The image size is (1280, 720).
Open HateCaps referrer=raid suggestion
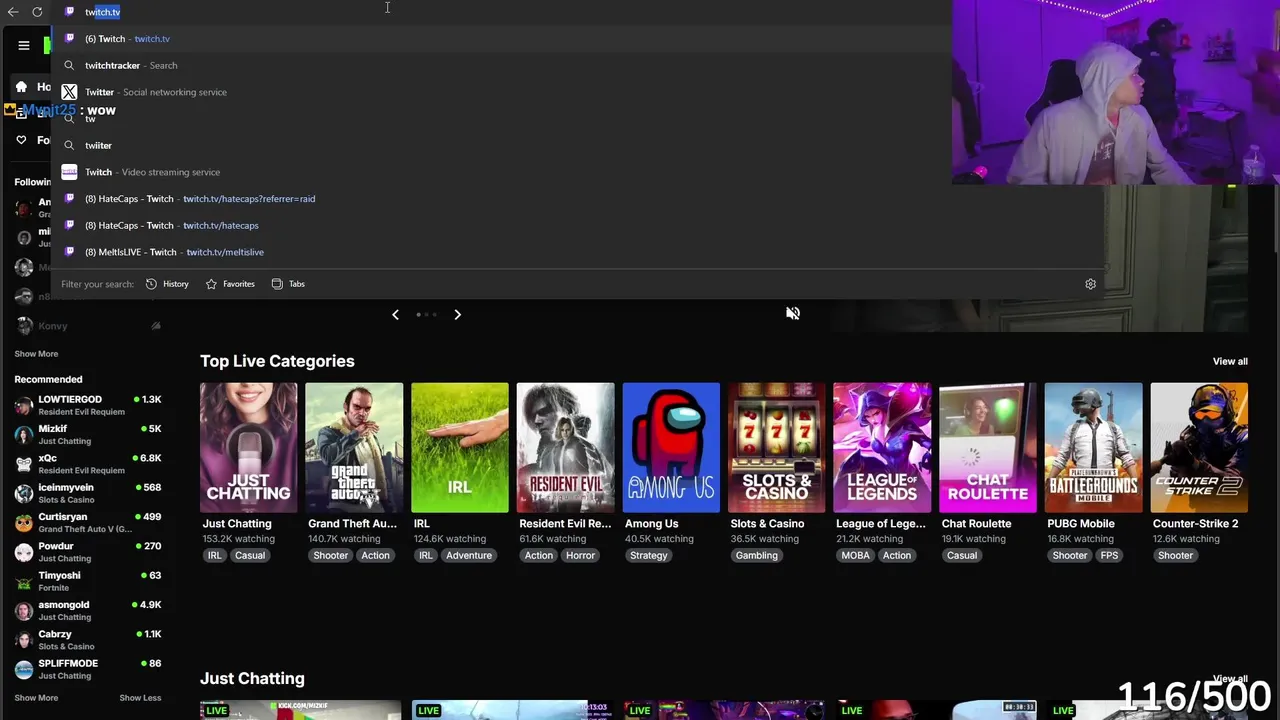coord(578,199)
